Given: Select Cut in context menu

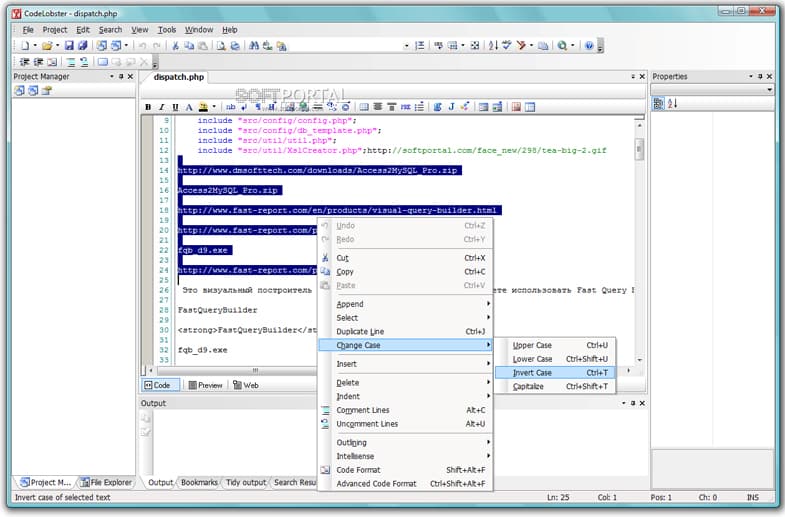Looking at the screenshot, I should click(x=406, y=258).
